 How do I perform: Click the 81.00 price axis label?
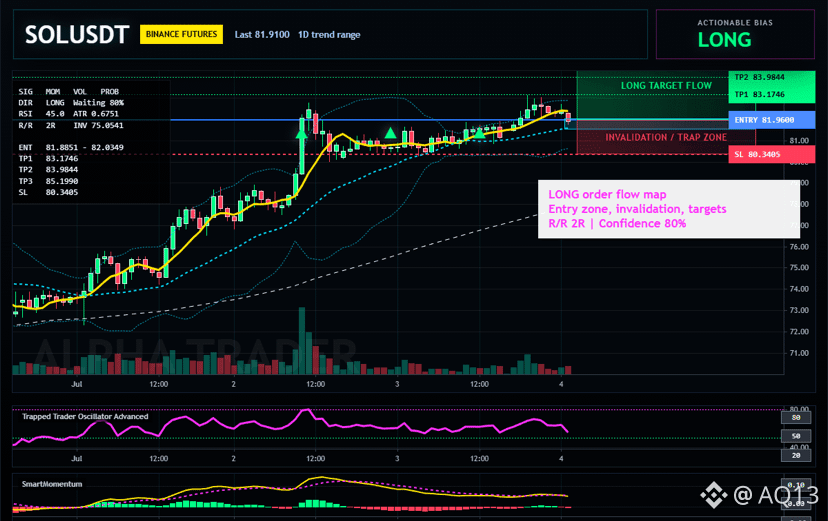coord(798,140)
